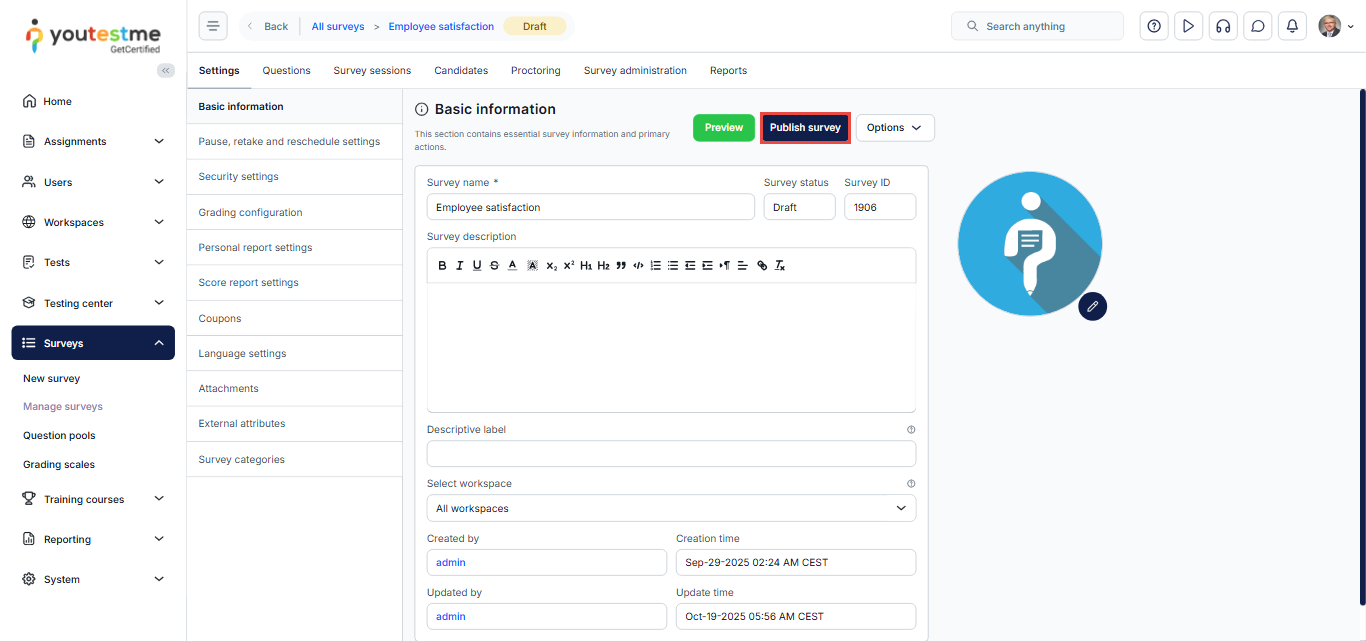1366x641 pixels.
Task: Open the notifications bell
Action: click(1292, 26)
